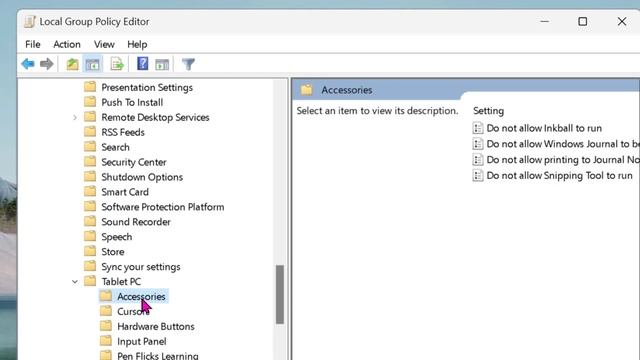Click the Store folder icon

click(x=90, y=251)
